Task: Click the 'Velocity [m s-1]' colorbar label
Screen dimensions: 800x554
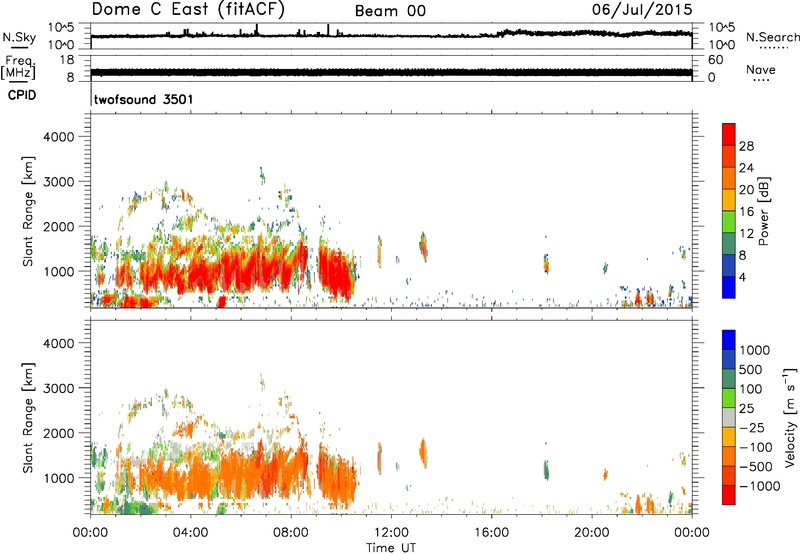Action: (790, 417)
